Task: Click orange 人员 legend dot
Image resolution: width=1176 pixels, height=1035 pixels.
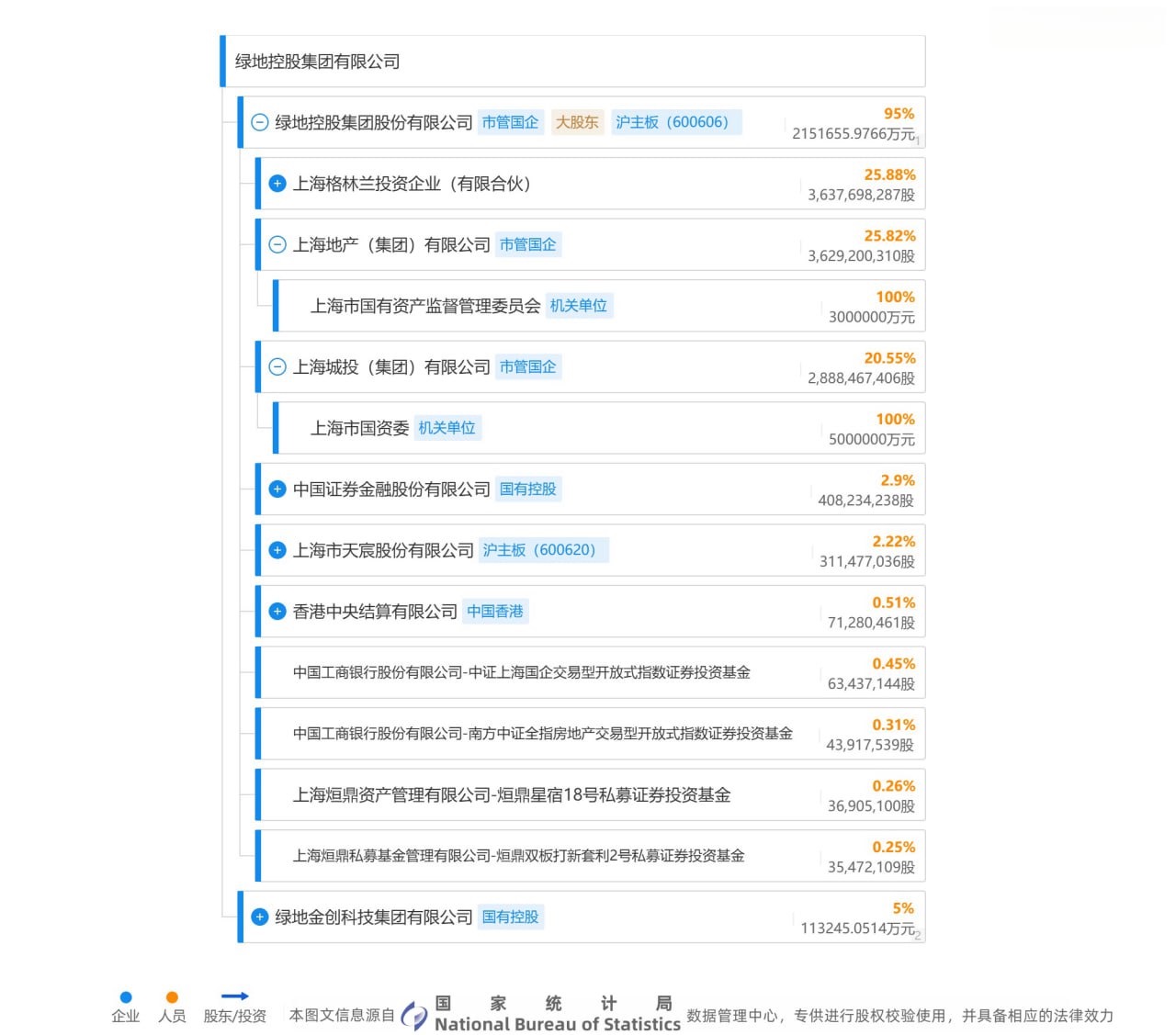Action: click(x=172, y=997)
